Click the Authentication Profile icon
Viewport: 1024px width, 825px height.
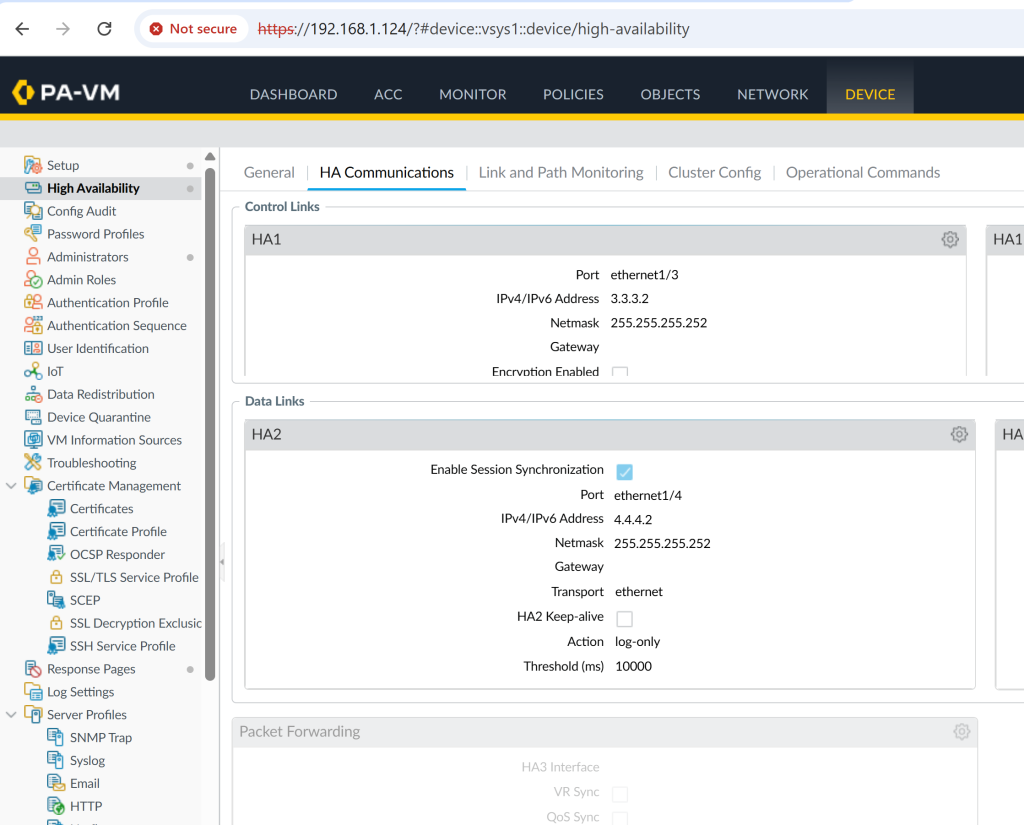tap(33, 302)
